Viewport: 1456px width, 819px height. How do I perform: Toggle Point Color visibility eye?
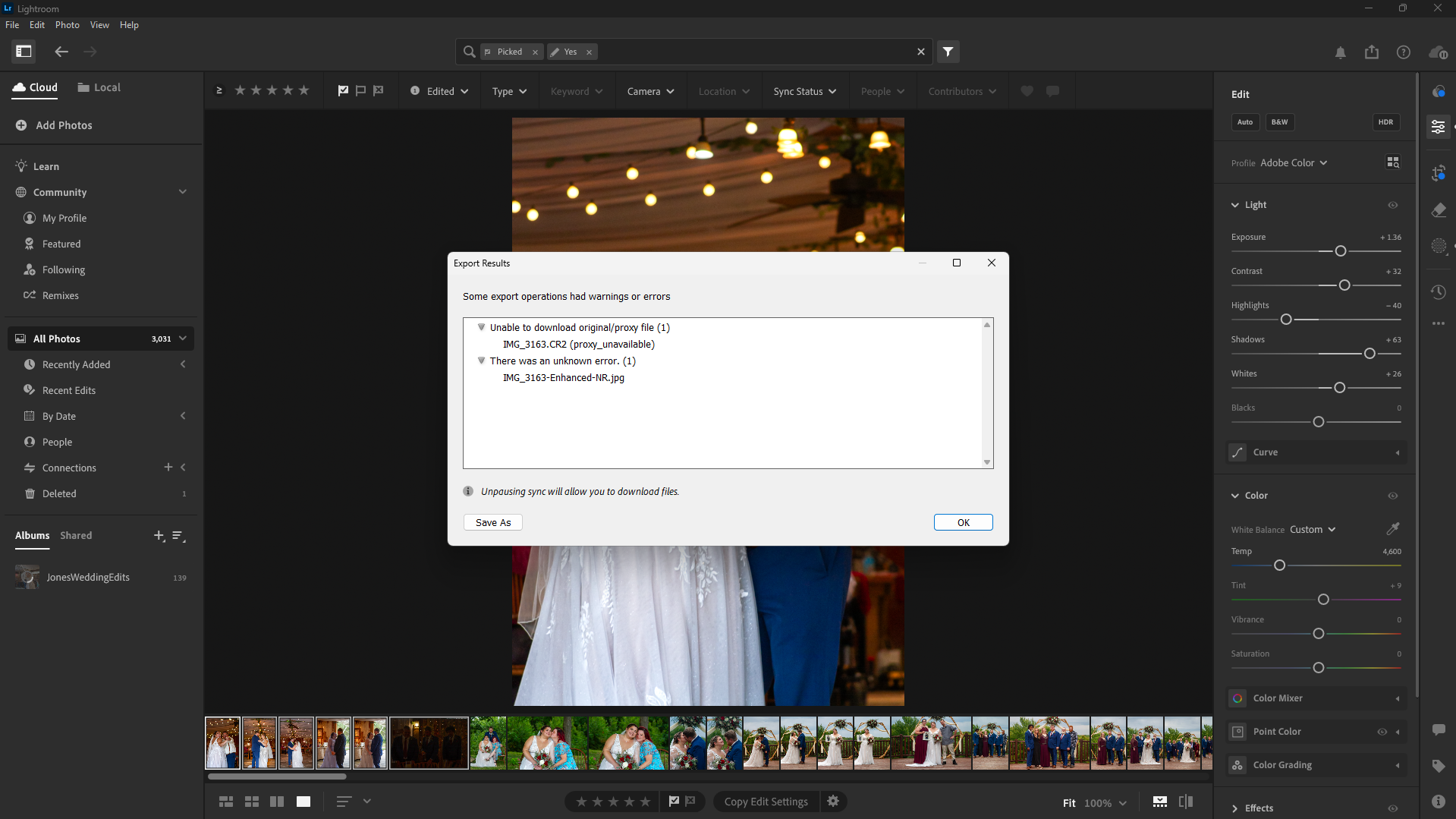click(1381, 731)
